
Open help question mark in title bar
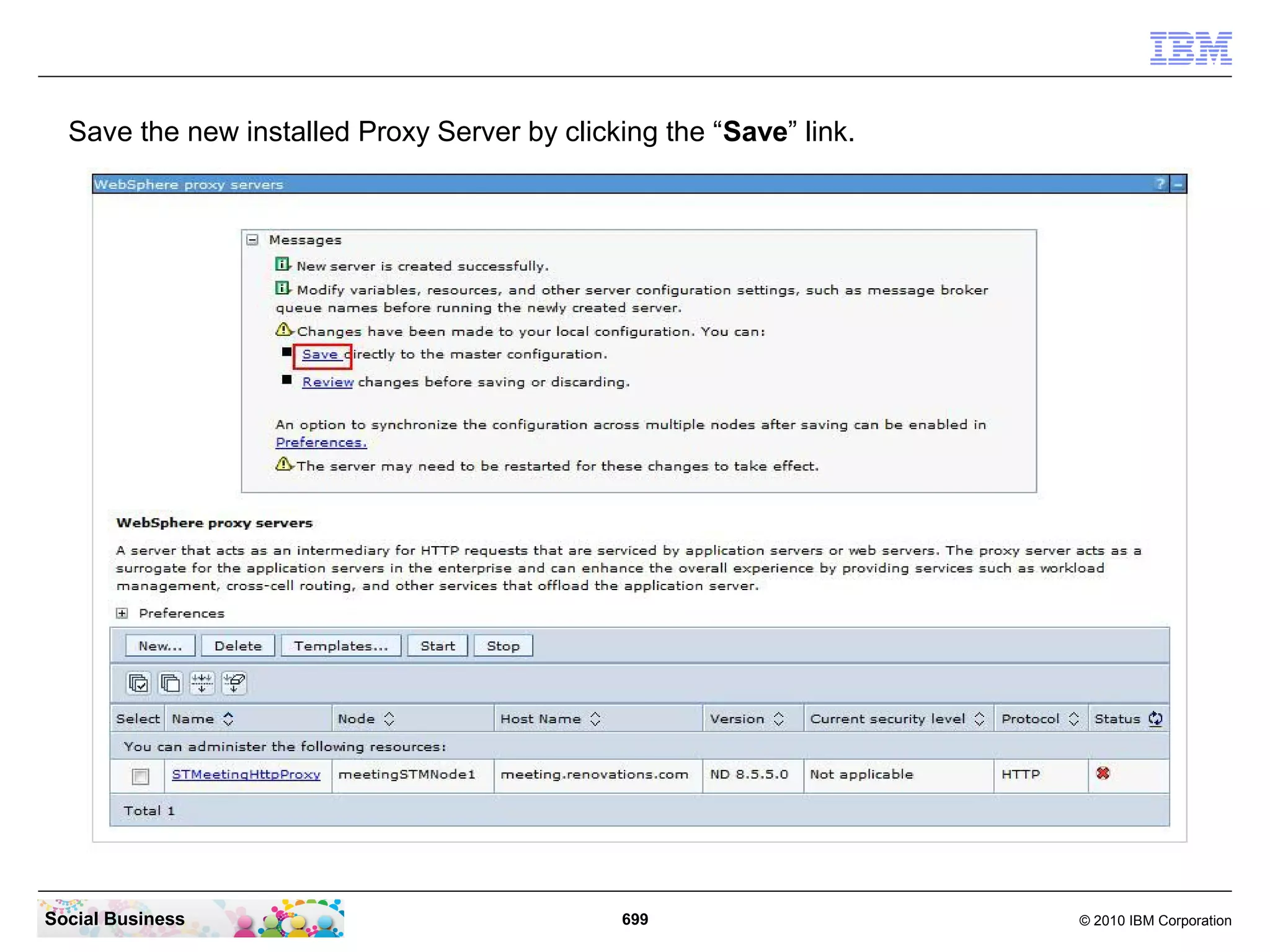click(x=1160, y=184)
